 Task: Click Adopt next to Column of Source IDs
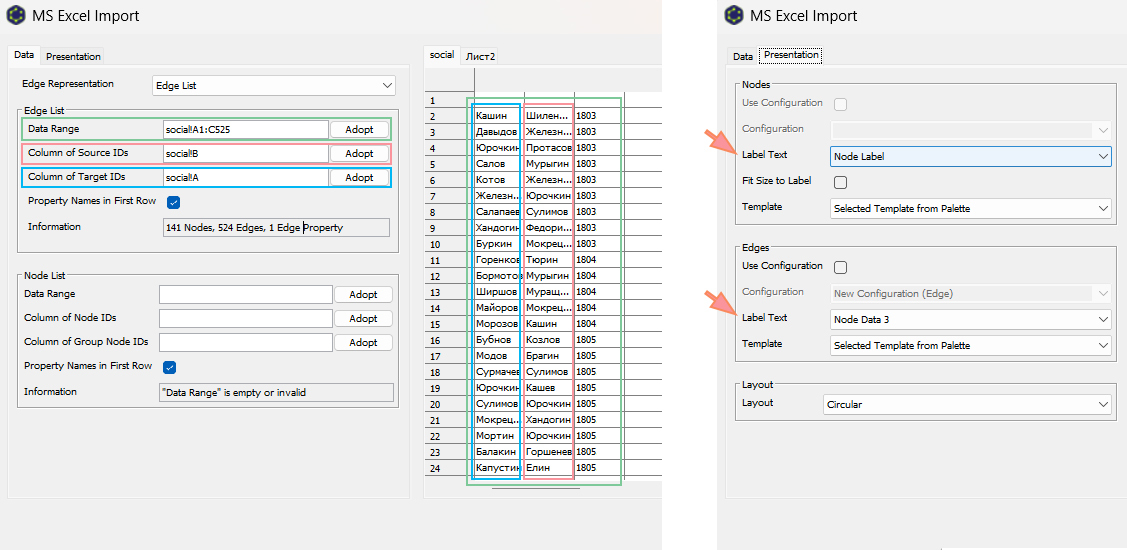point(359,154)
